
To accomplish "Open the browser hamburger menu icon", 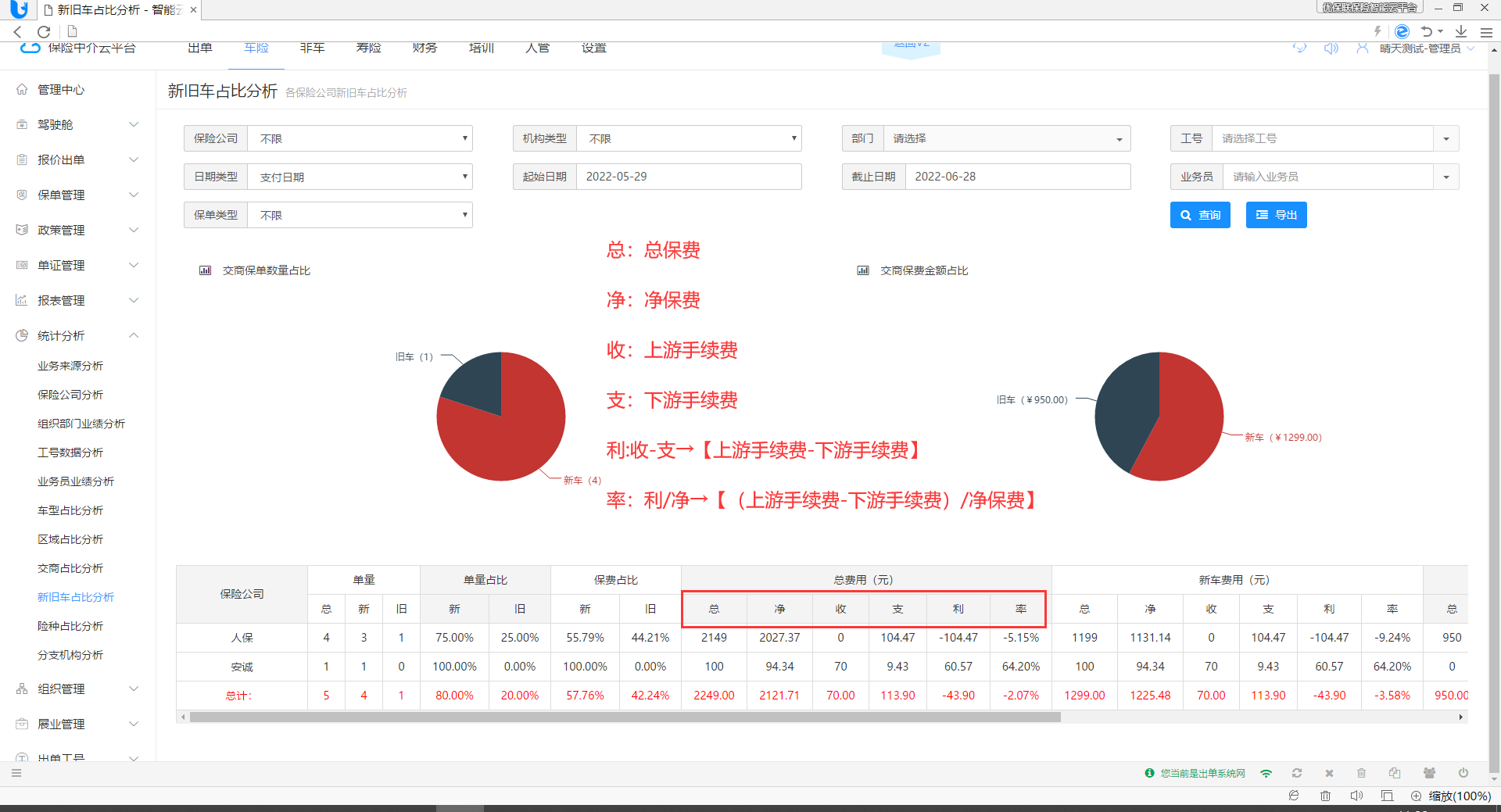I will click(1486, 32).
